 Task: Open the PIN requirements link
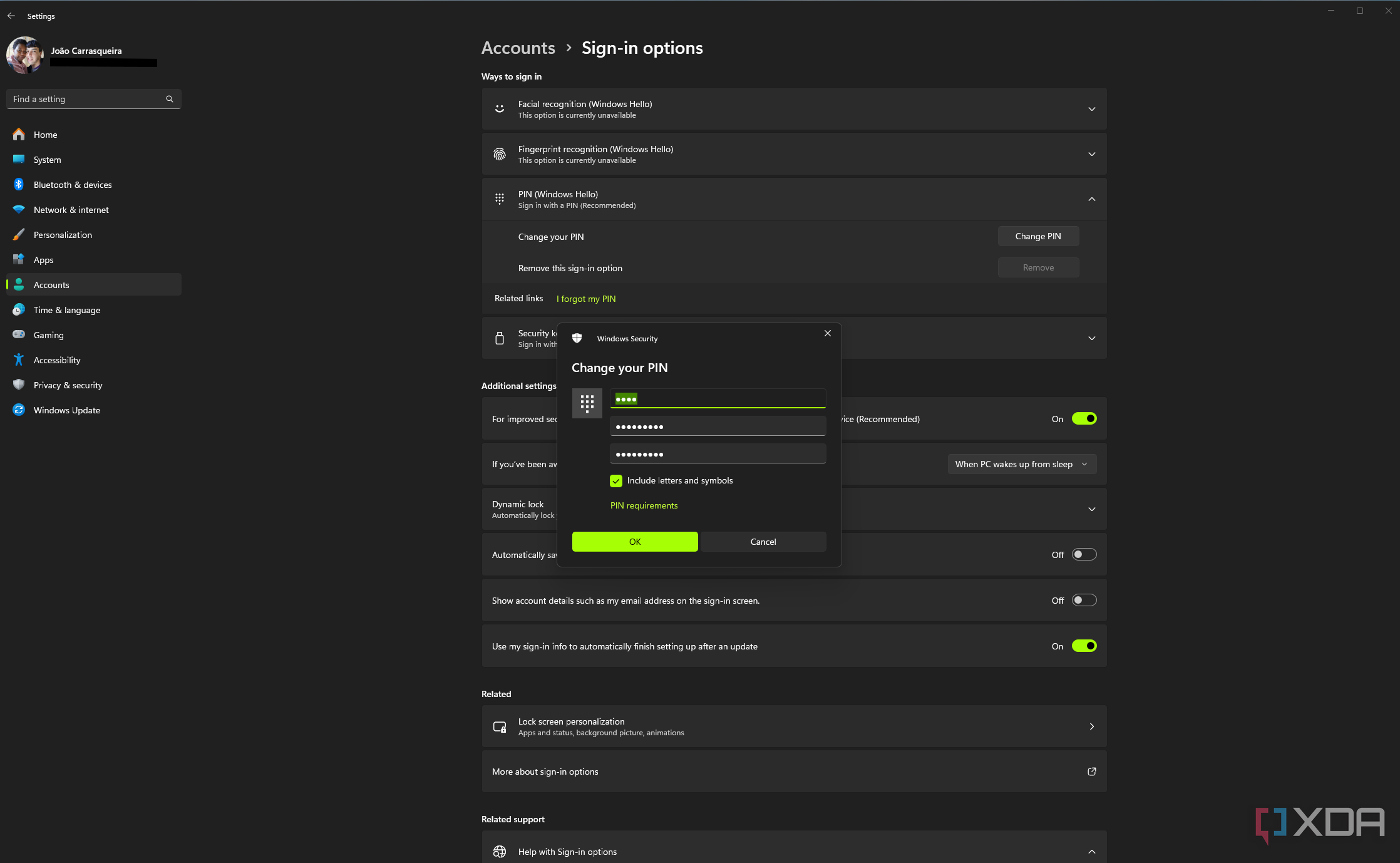coord(644,505)
